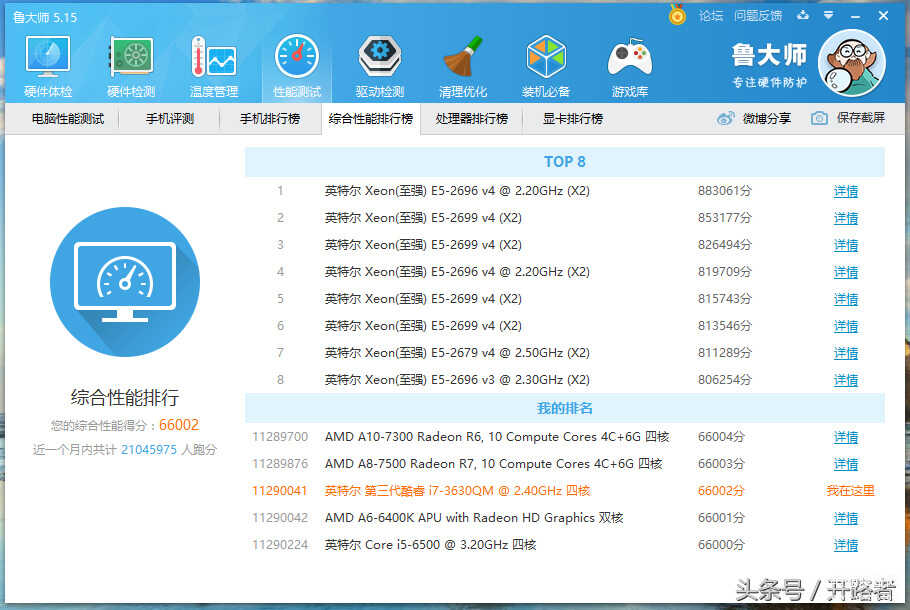Select the rank 1 Xeon E5-2696 v4 name

tap(457, 191)
